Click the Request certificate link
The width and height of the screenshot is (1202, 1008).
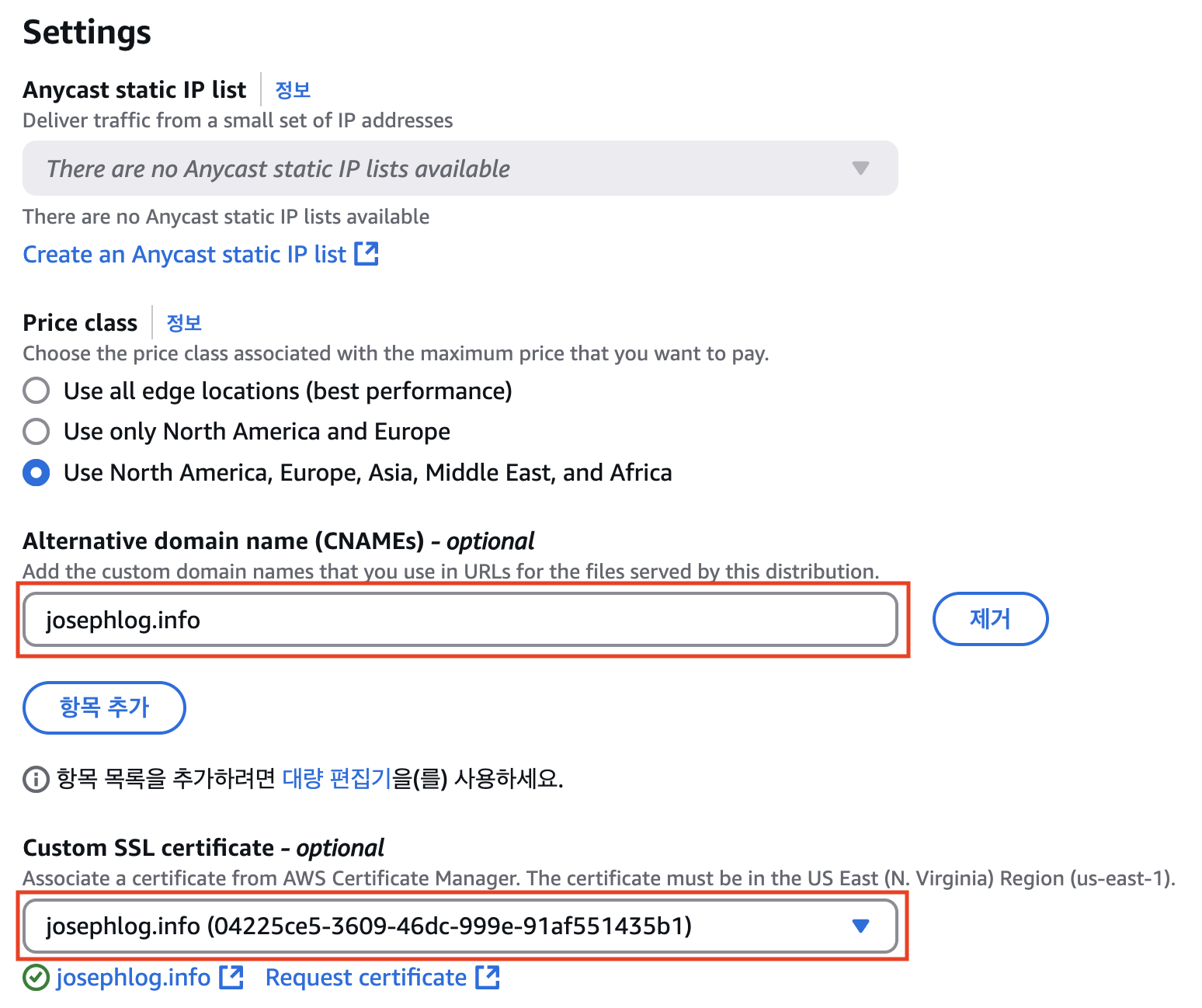click(x=366, y=978)
